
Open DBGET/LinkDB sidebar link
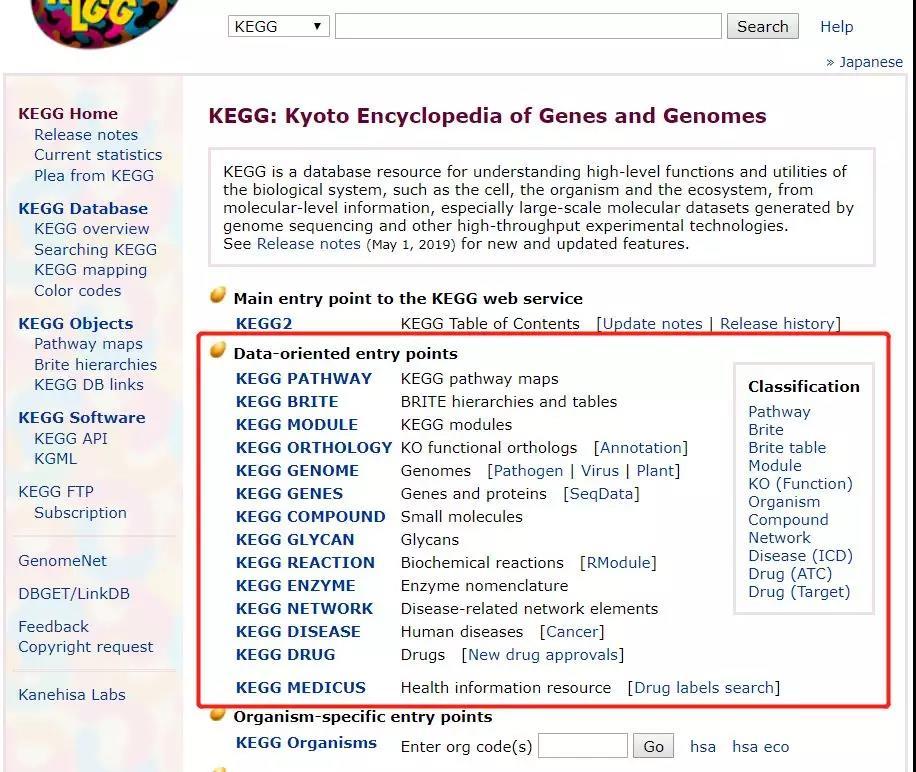[74, 593]
